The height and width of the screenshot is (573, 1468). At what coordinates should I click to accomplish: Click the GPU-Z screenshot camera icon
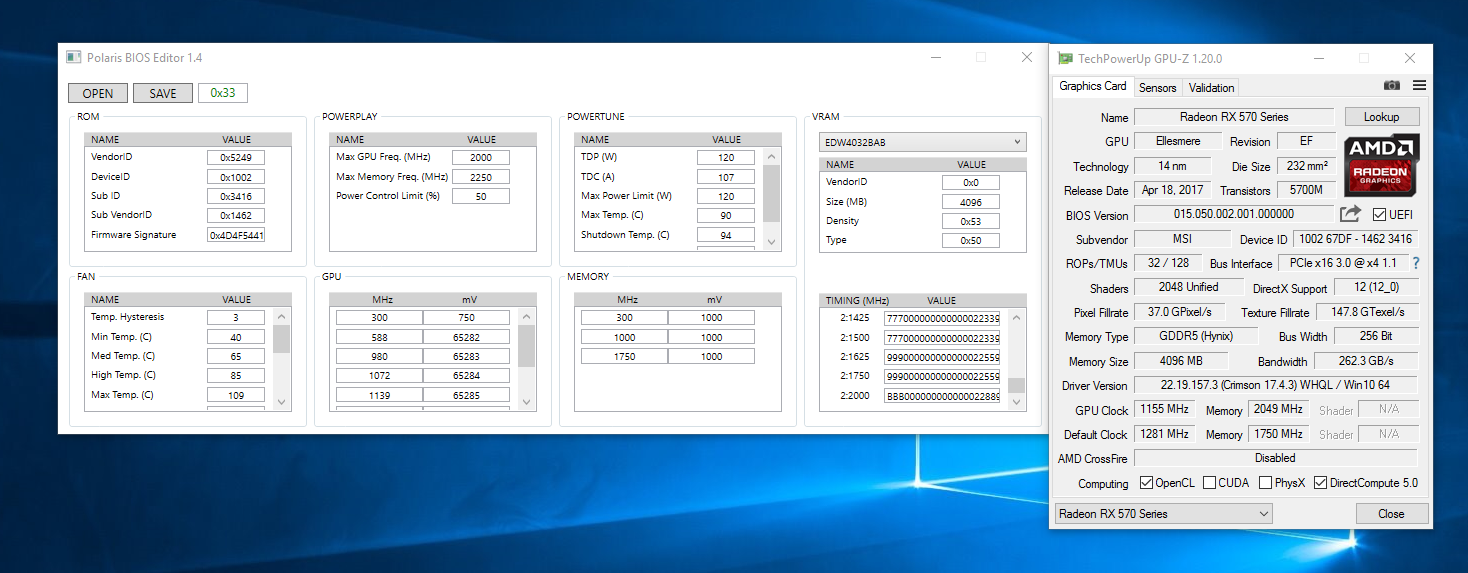[x=1391, y=86]
